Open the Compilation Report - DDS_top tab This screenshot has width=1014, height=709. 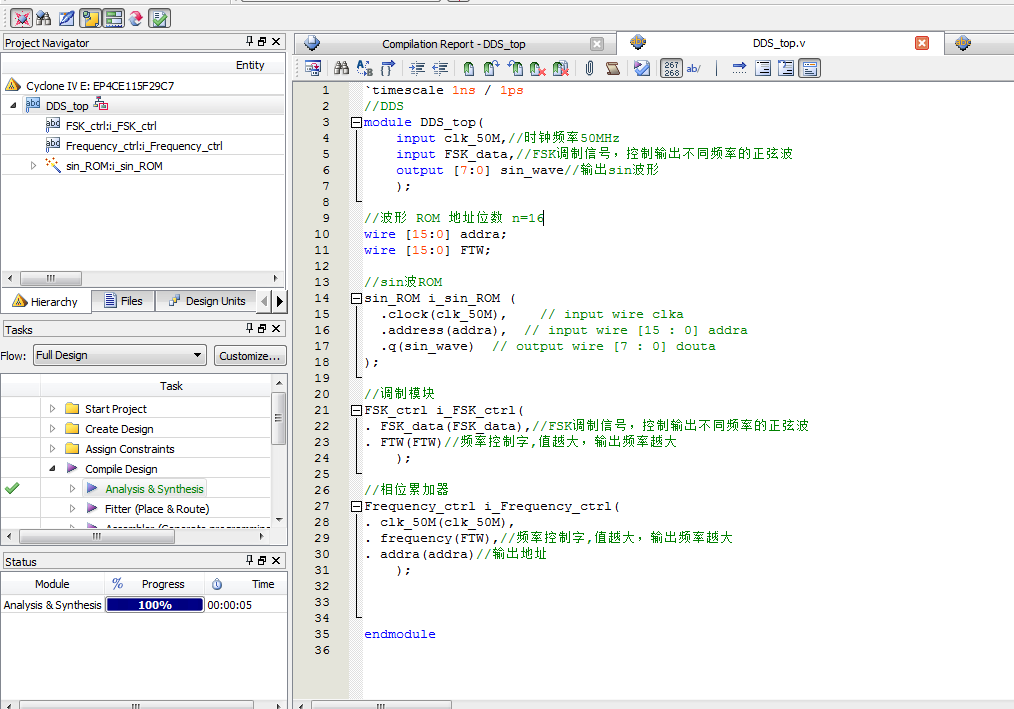[453, 44]
